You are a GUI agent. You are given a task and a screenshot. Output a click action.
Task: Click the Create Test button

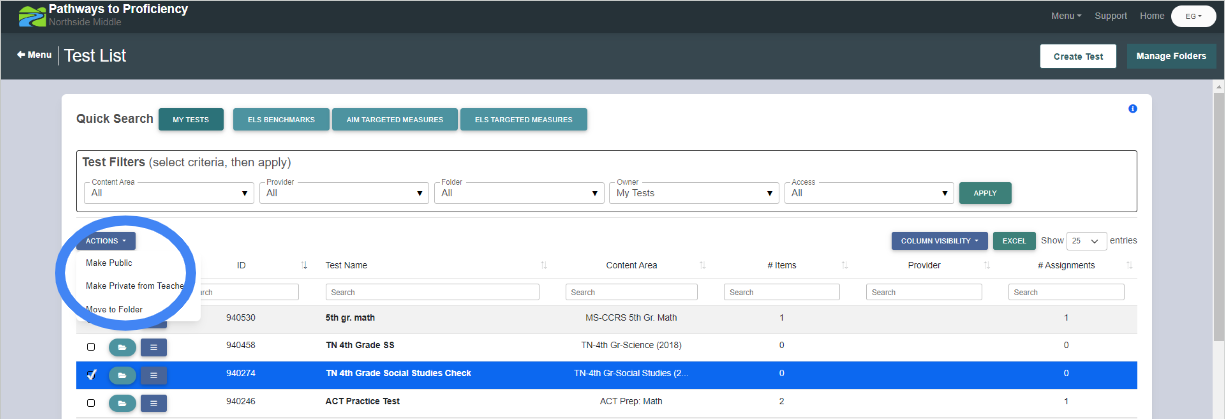tap(1078, 56)
